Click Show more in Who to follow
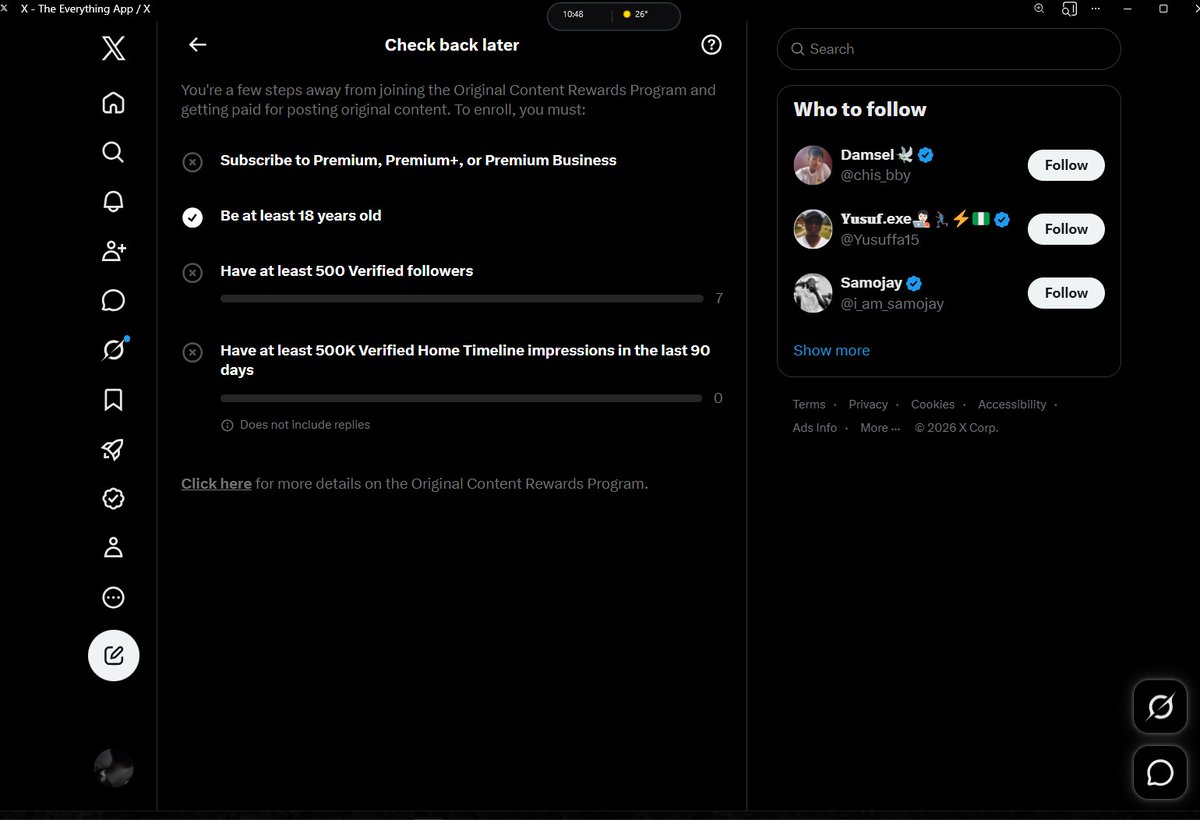This screenshot has height=820, width=1200. tap(831, 350)
